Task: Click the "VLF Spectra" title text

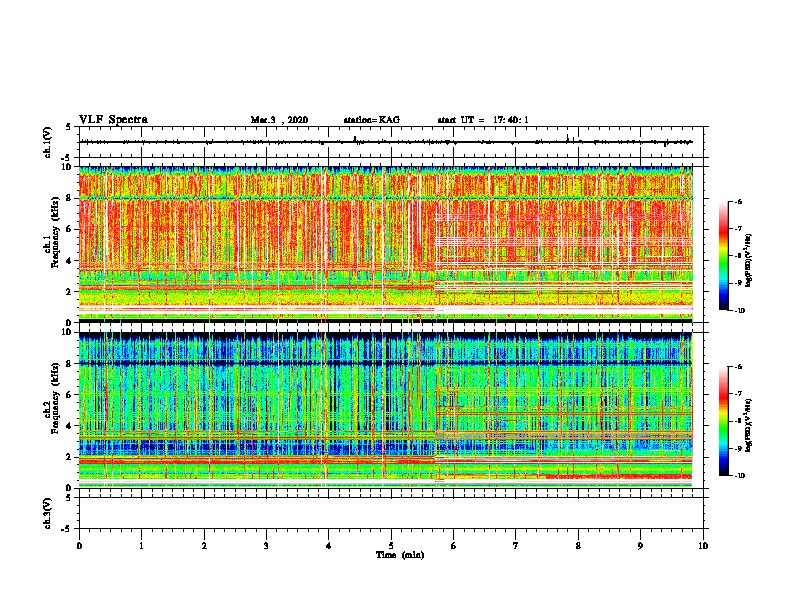Action: (113, 120)
